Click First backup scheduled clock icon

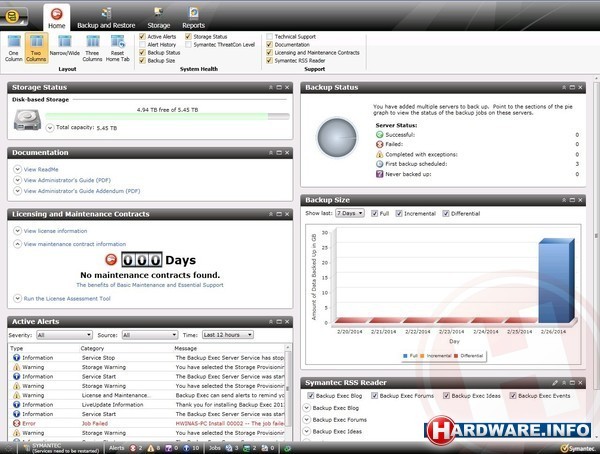coord(379,164)
